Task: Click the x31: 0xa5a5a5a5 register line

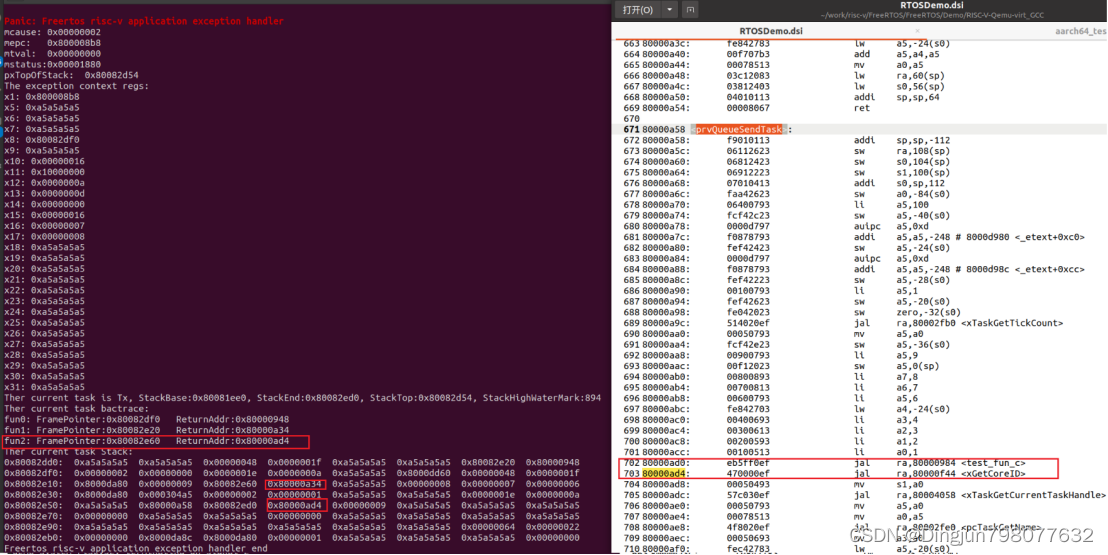Action: [x=45, y=387]
